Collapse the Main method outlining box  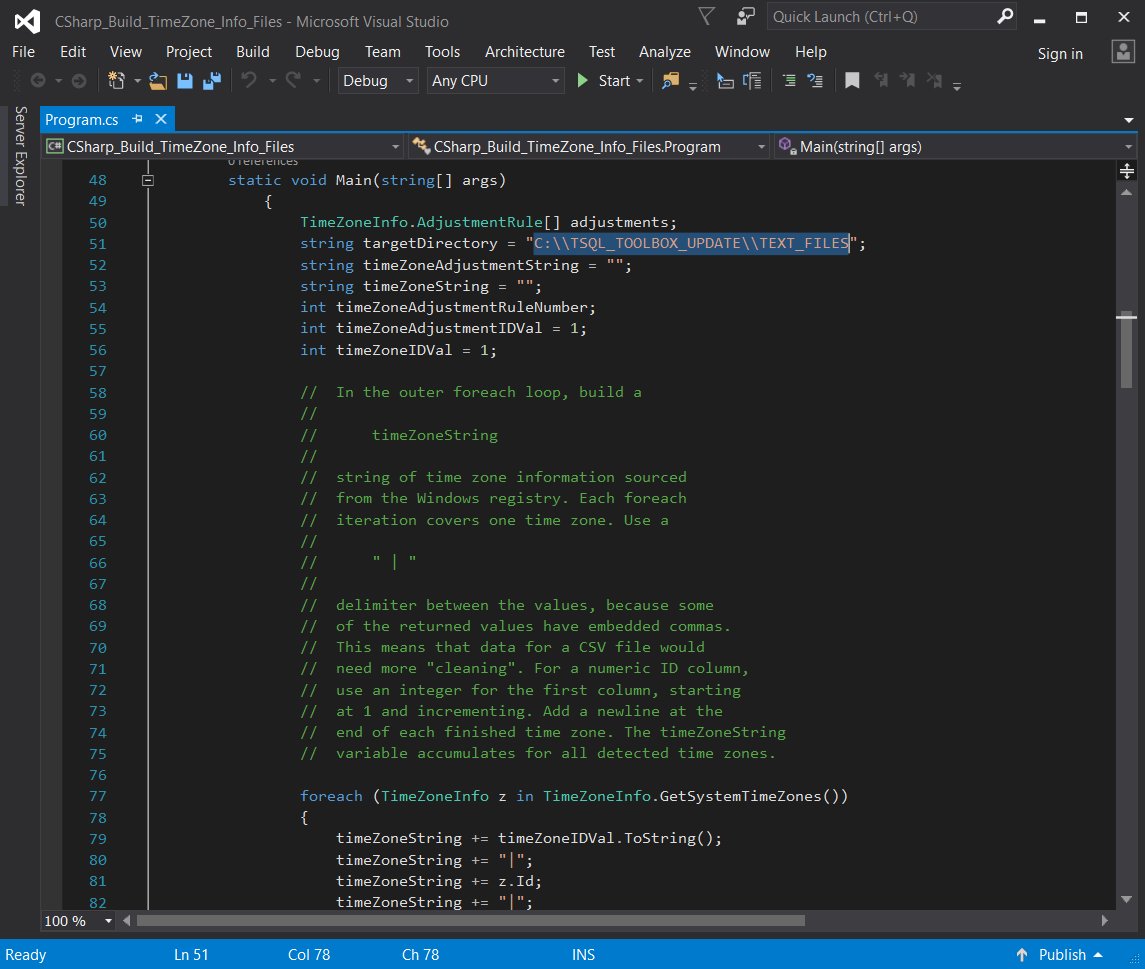click(148, 181)
